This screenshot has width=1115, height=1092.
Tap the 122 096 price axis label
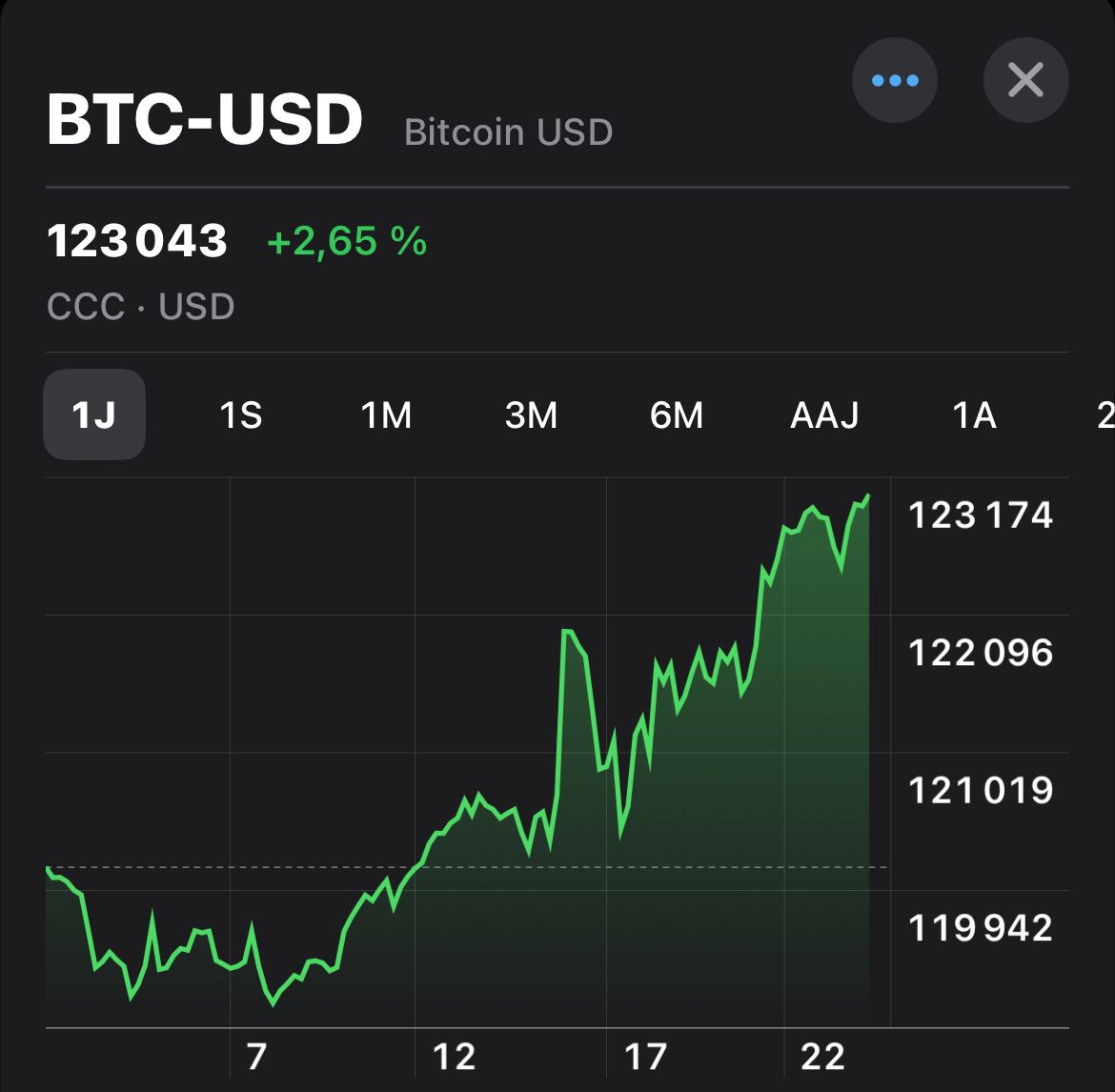point(981,653)
